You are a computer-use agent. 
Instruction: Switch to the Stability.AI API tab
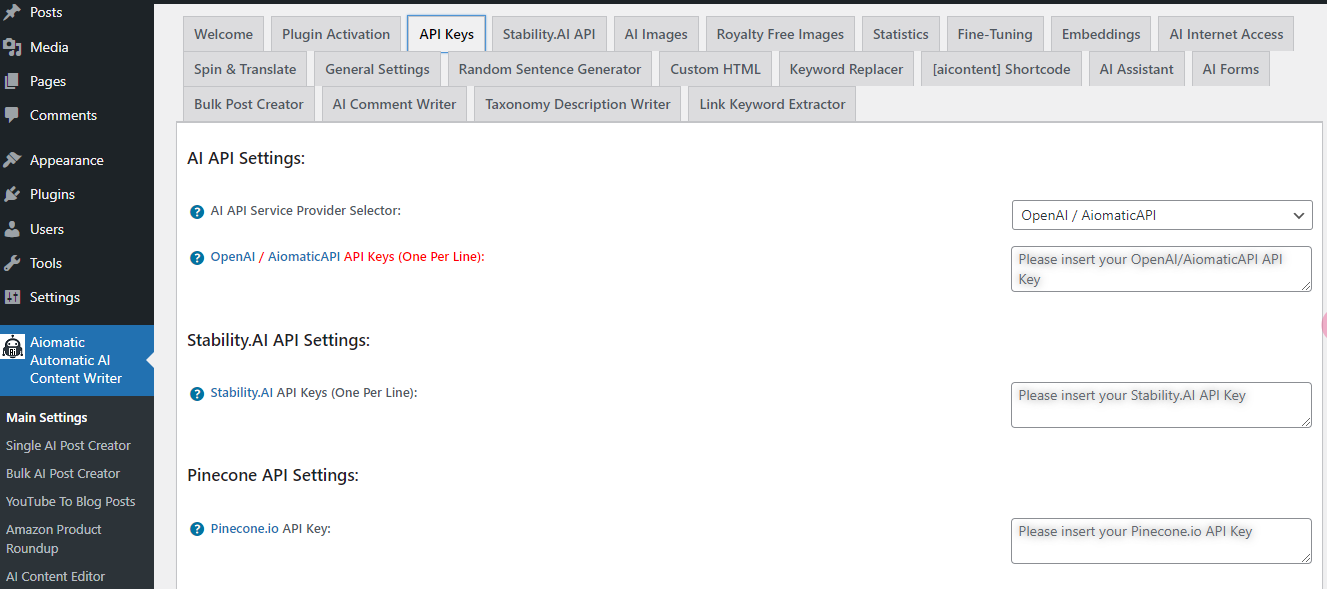[549, 33]
